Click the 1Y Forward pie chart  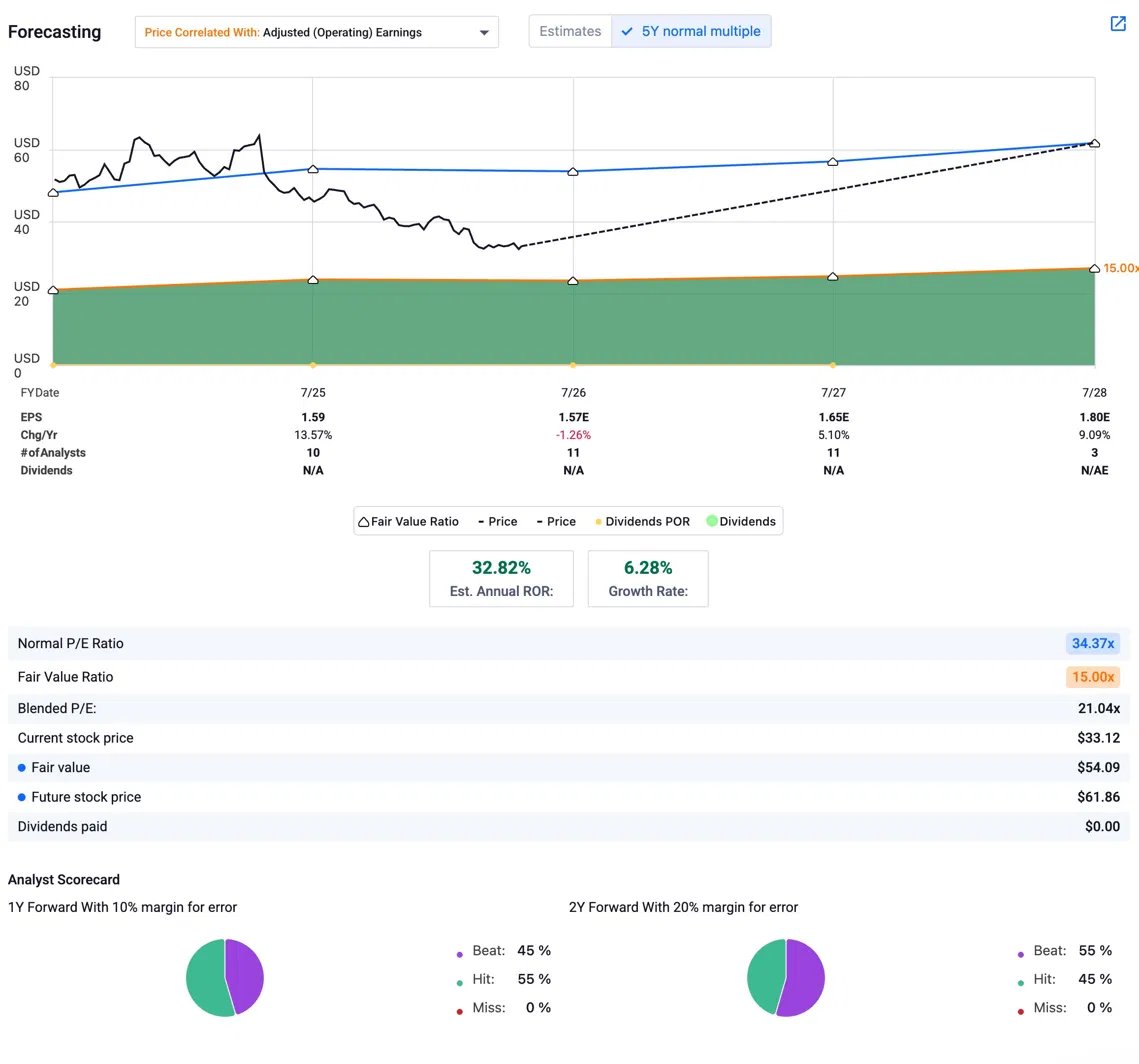coord(225,978)
